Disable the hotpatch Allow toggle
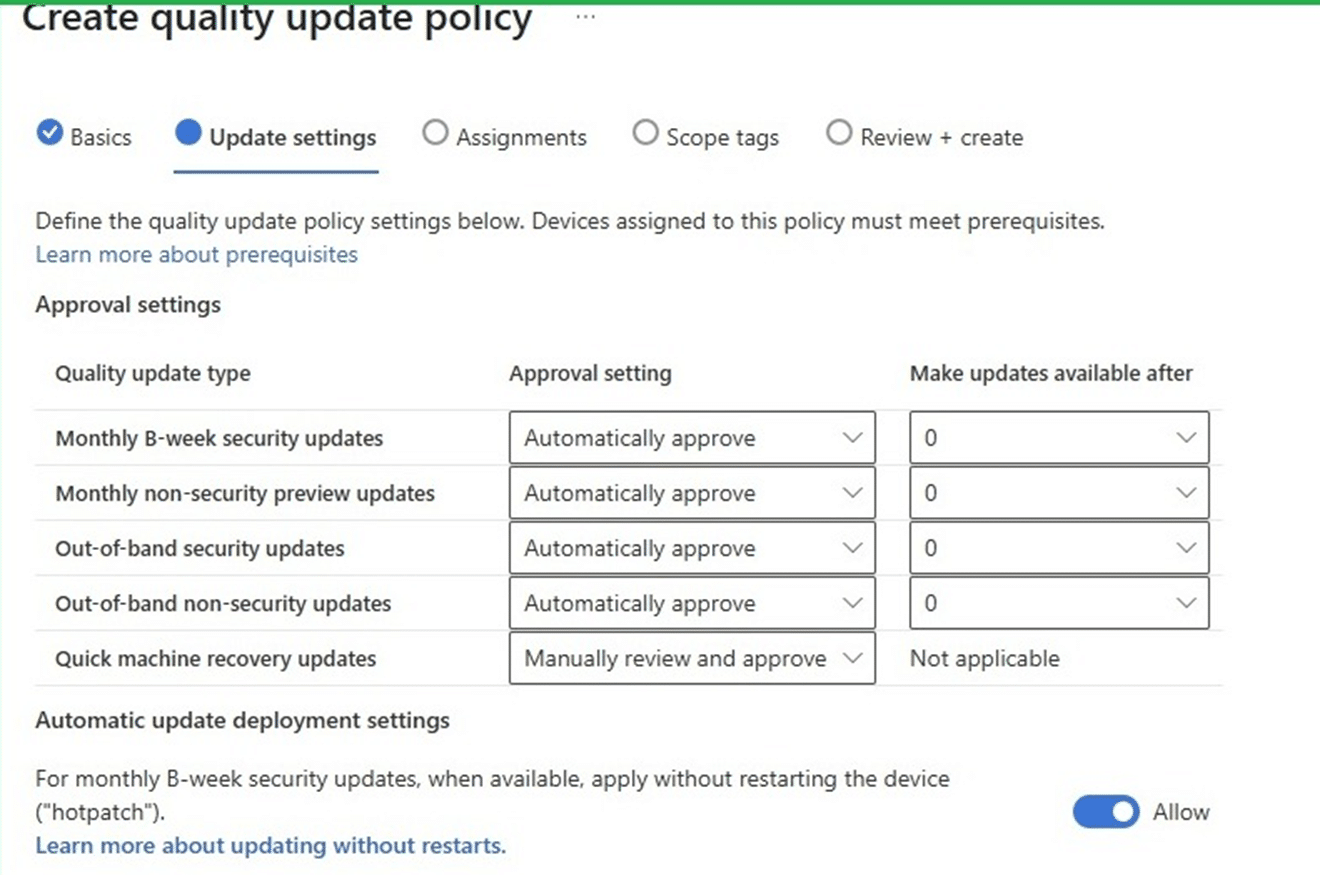 [x=1105, y=812]
